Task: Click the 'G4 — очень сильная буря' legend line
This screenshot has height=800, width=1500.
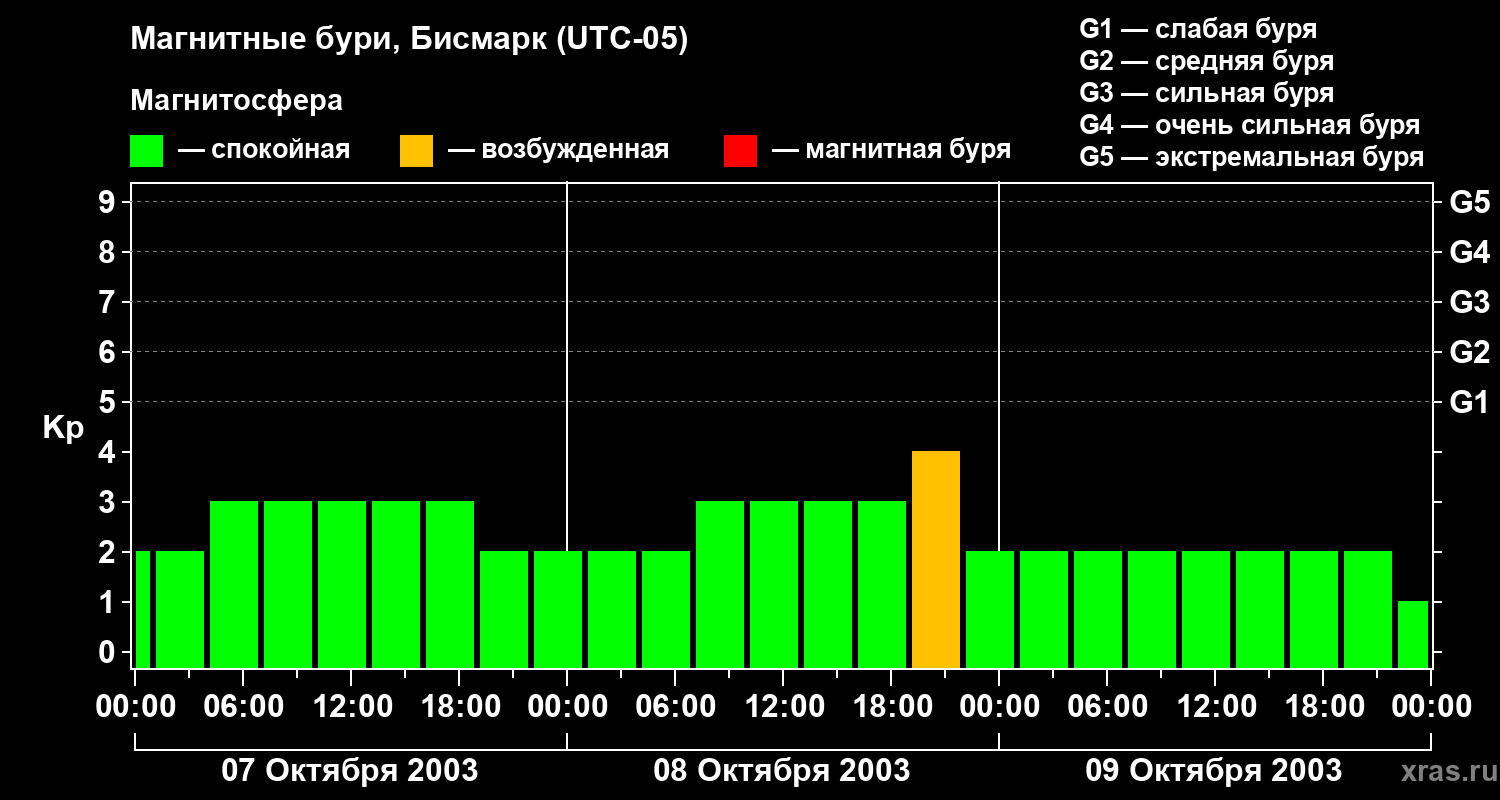Action: coord(1249,125)
